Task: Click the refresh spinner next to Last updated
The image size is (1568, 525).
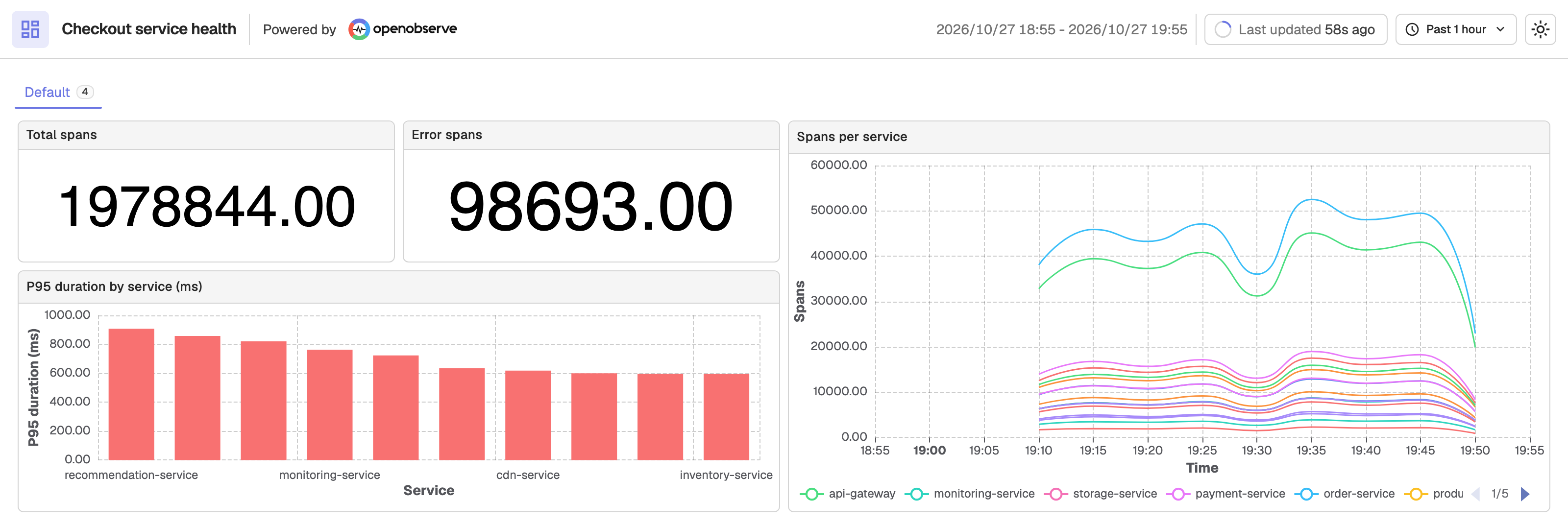Action: tap(1222, 29)
